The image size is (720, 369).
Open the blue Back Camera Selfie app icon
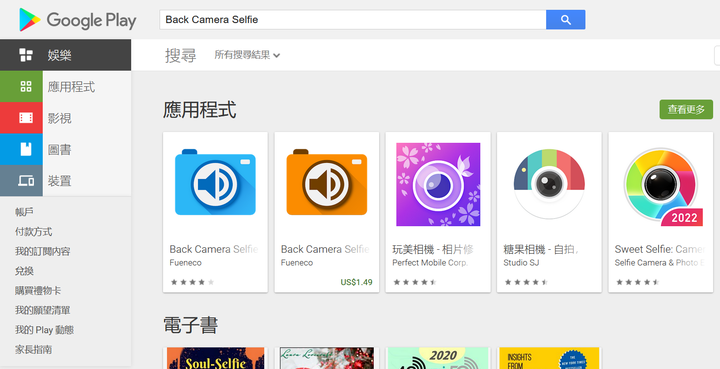tap(215, 182)
